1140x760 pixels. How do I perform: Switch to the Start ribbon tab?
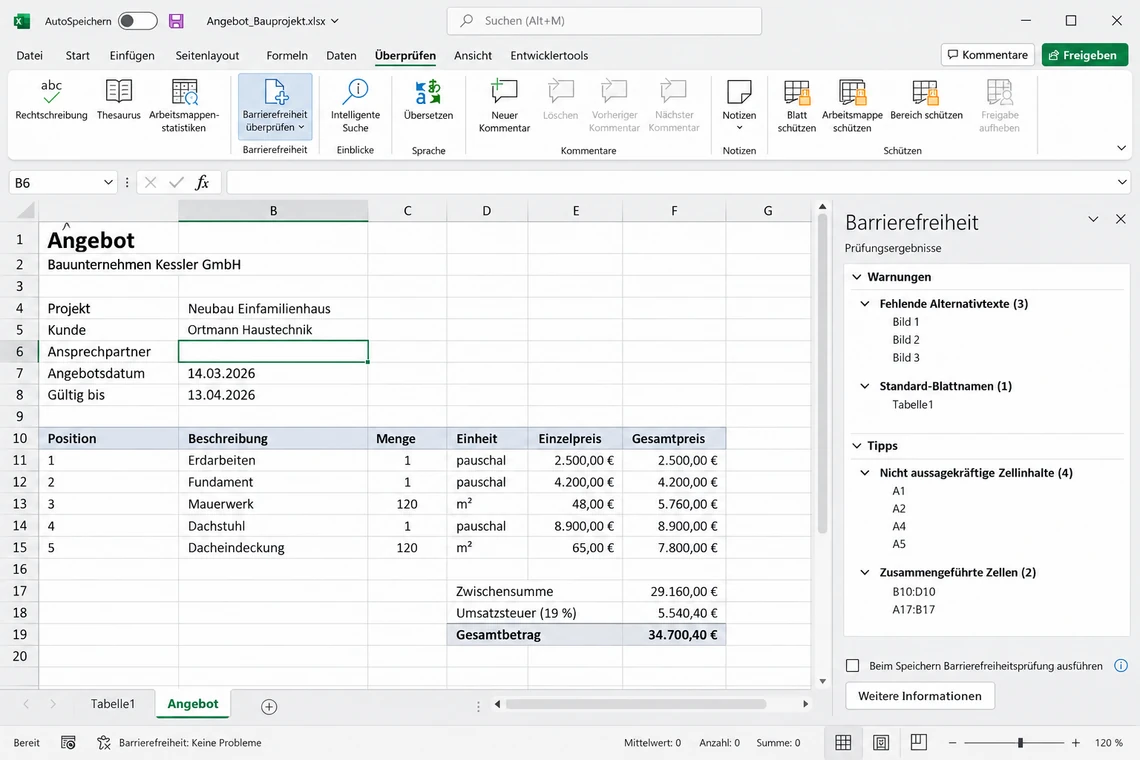(77, 55)
